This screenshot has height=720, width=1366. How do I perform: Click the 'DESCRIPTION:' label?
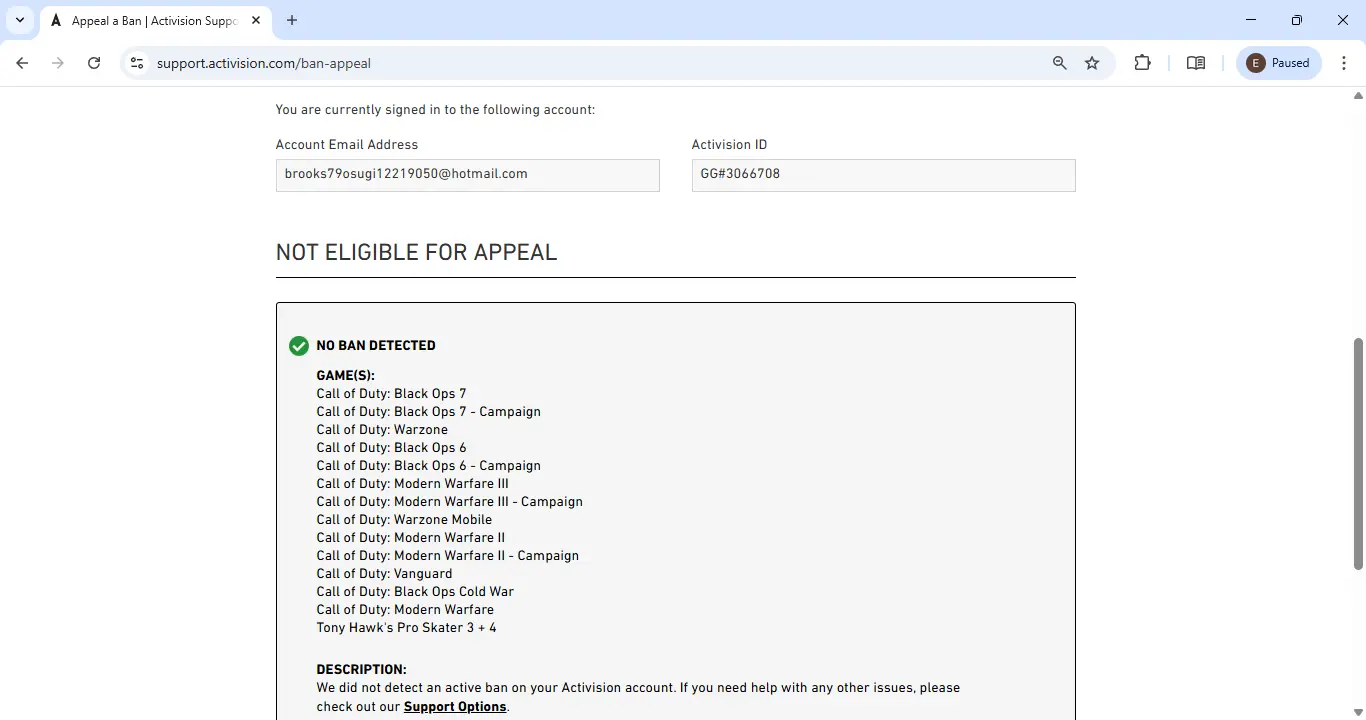pyautogui.click(x=362, y=670)
